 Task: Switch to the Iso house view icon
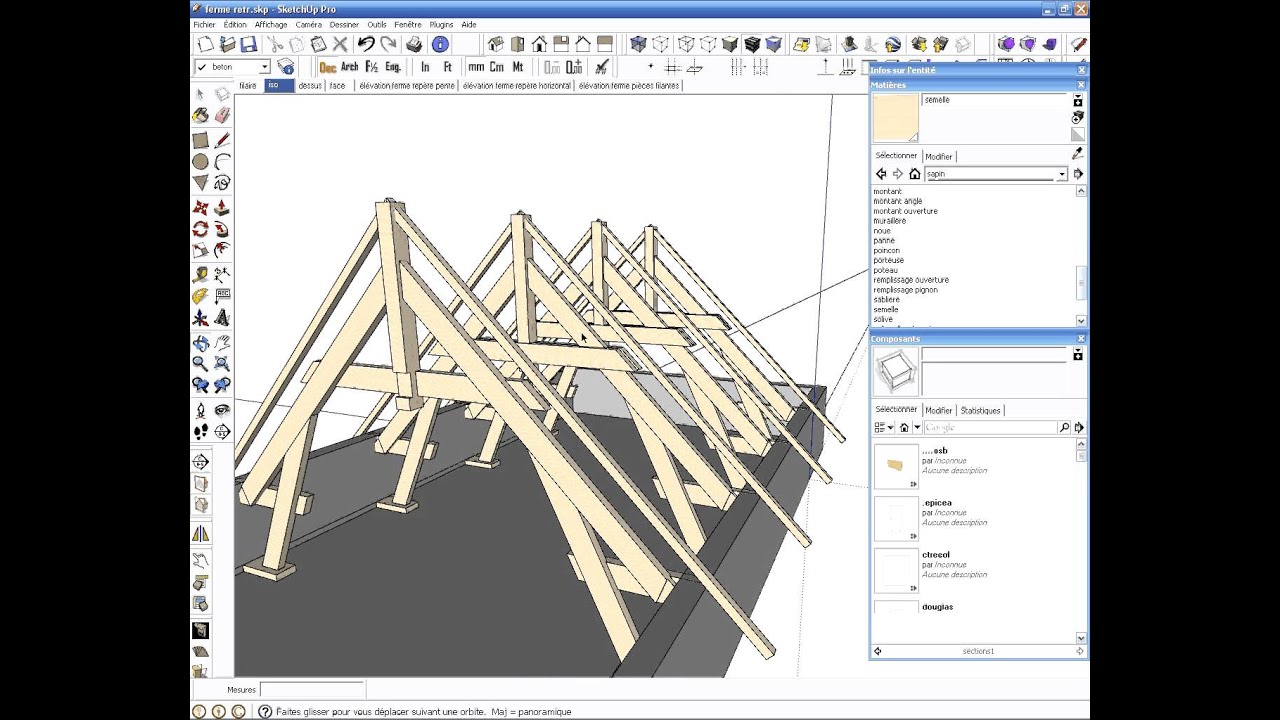pyautogui.click(x=495, y=44)
